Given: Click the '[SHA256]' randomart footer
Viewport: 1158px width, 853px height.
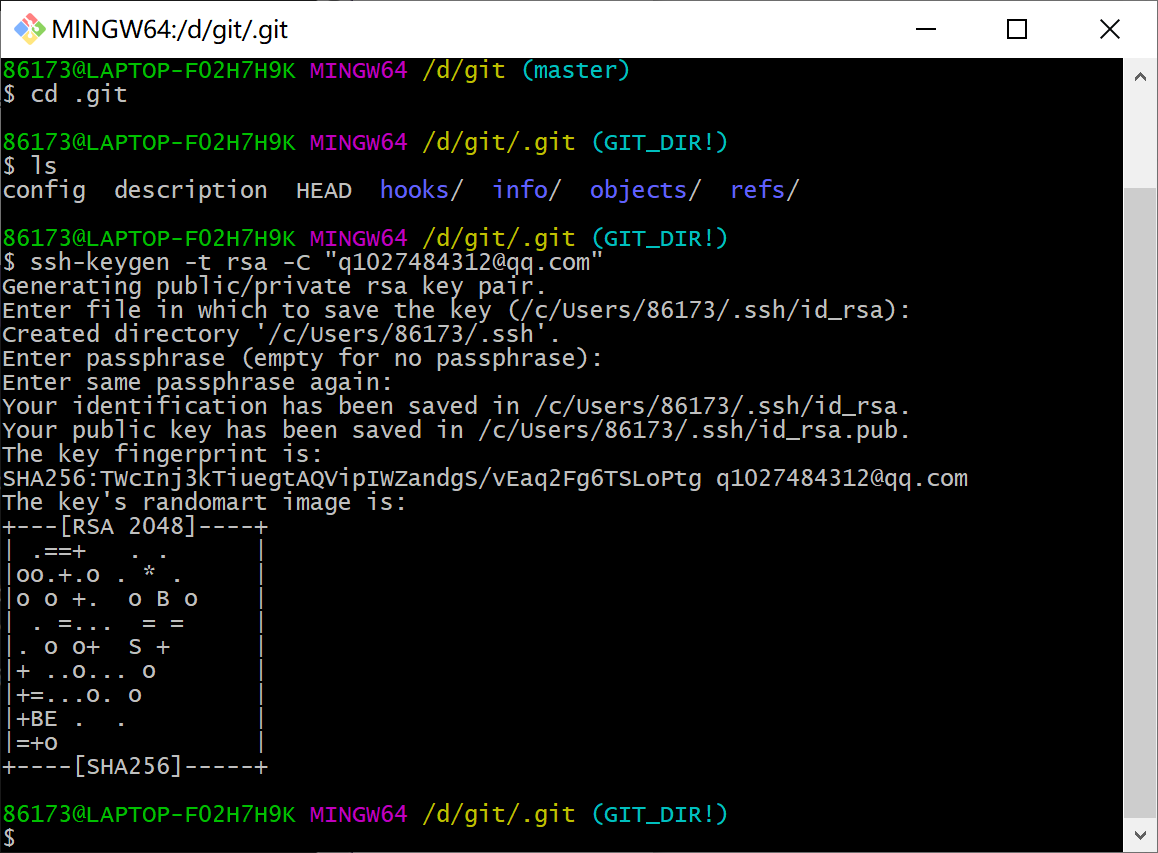Looking at the screenshot, I should 128,766.
